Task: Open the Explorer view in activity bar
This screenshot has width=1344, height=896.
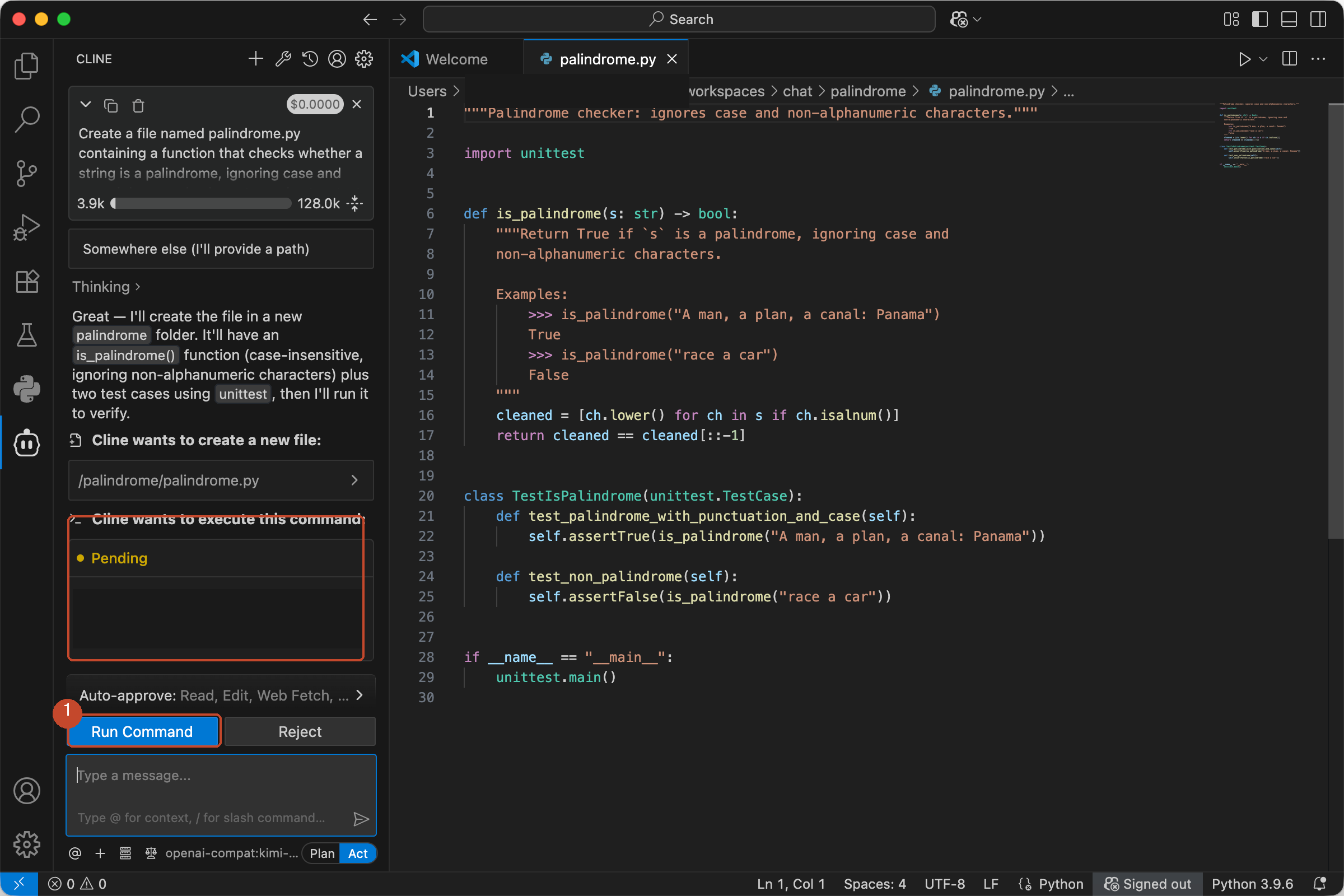Action: coord(26,66)
